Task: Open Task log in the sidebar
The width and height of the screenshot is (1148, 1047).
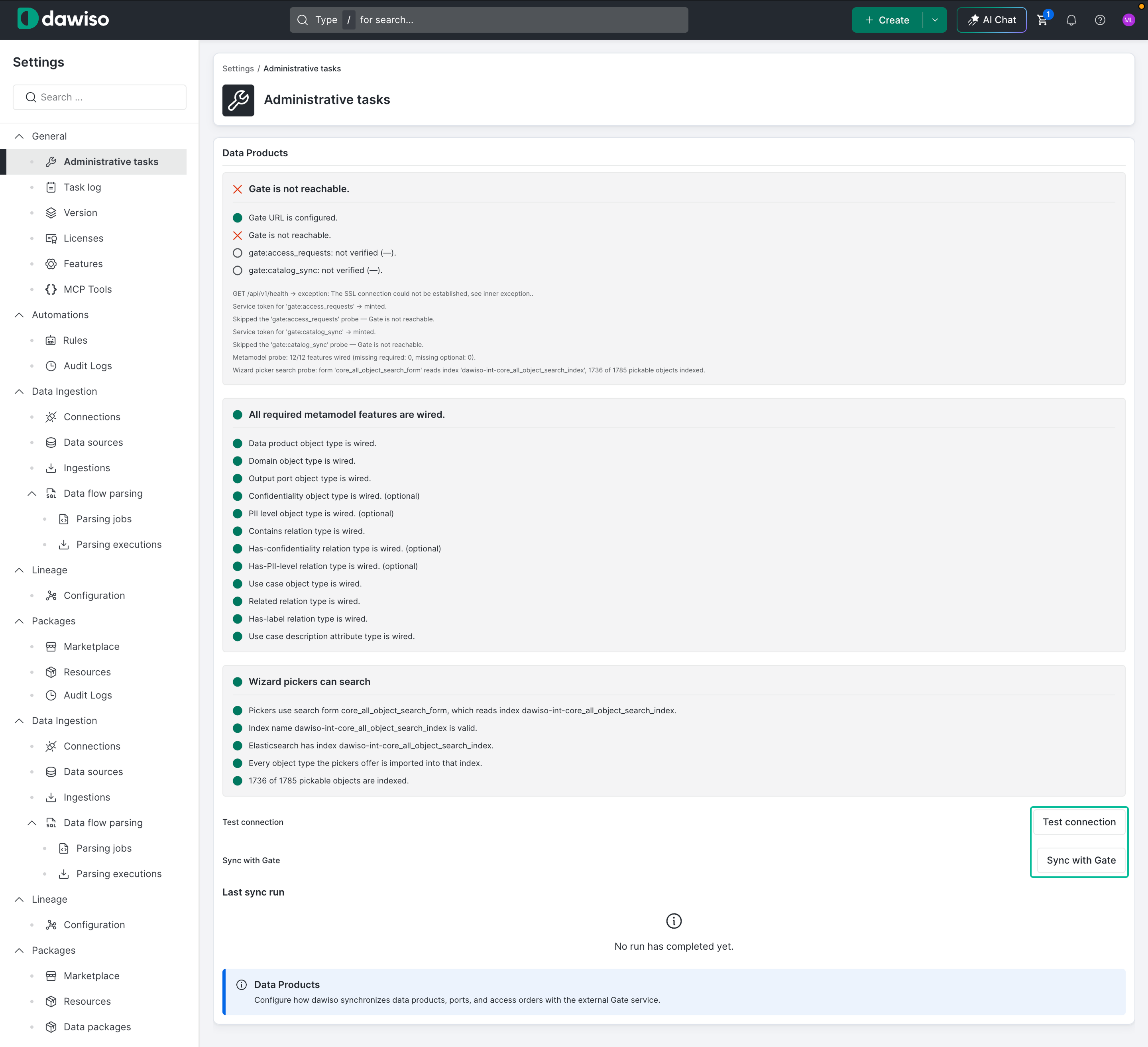Action: point(82,187)
